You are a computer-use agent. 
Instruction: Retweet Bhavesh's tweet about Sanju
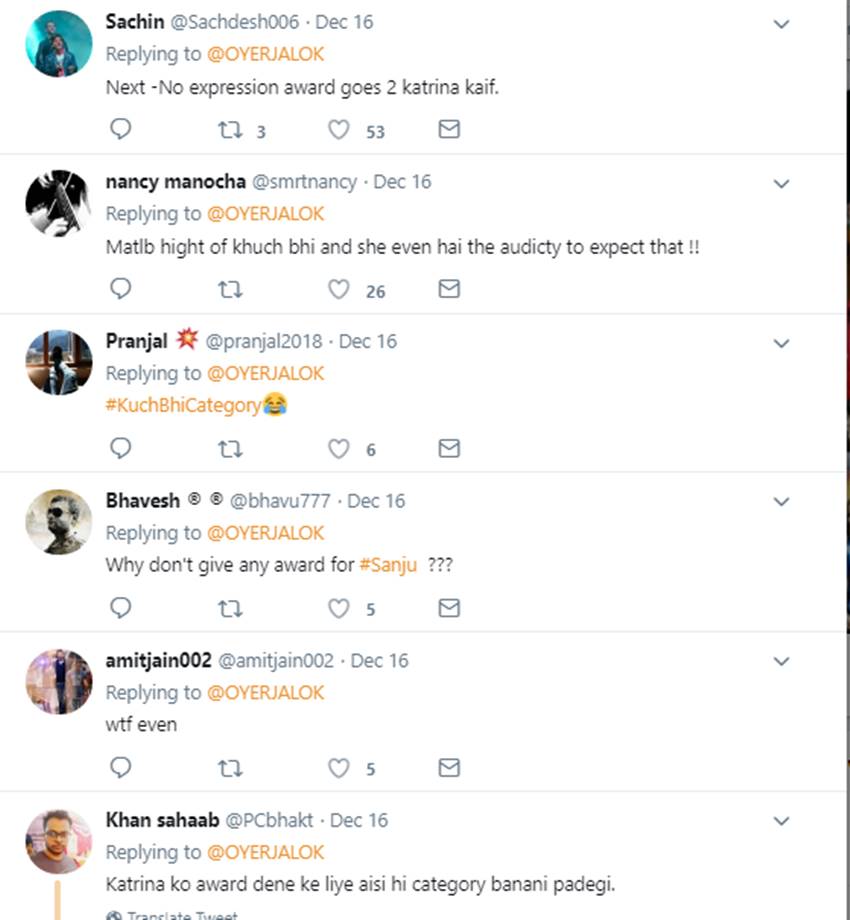230,608
